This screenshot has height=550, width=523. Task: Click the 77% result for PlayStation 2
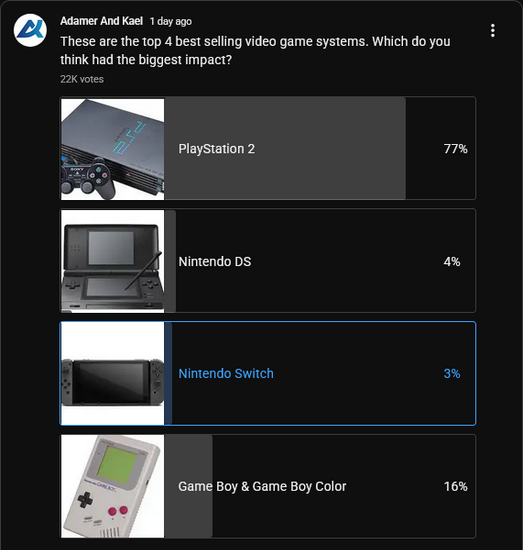point(455,149)
